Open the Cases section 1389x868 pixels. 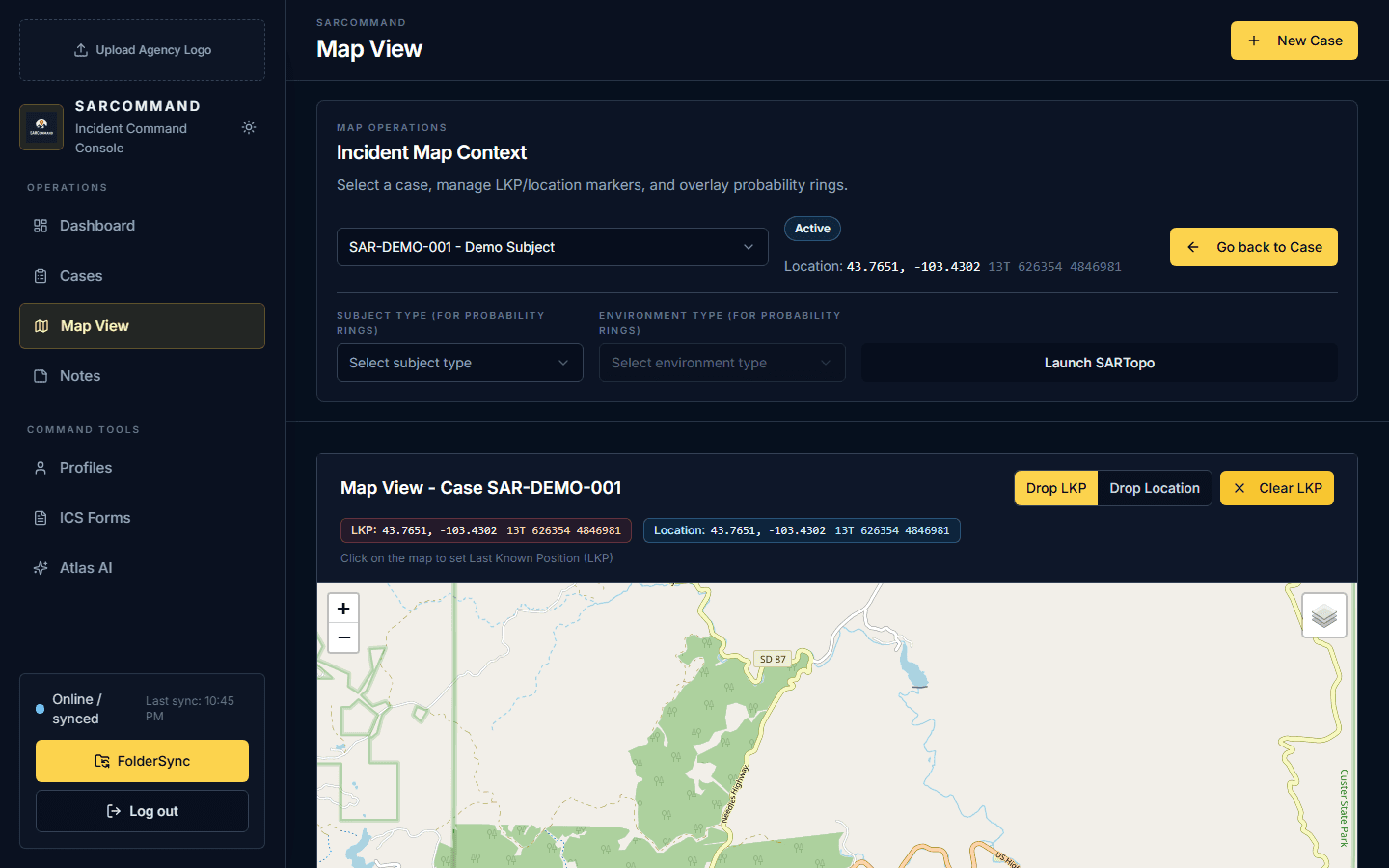[142, 276]
